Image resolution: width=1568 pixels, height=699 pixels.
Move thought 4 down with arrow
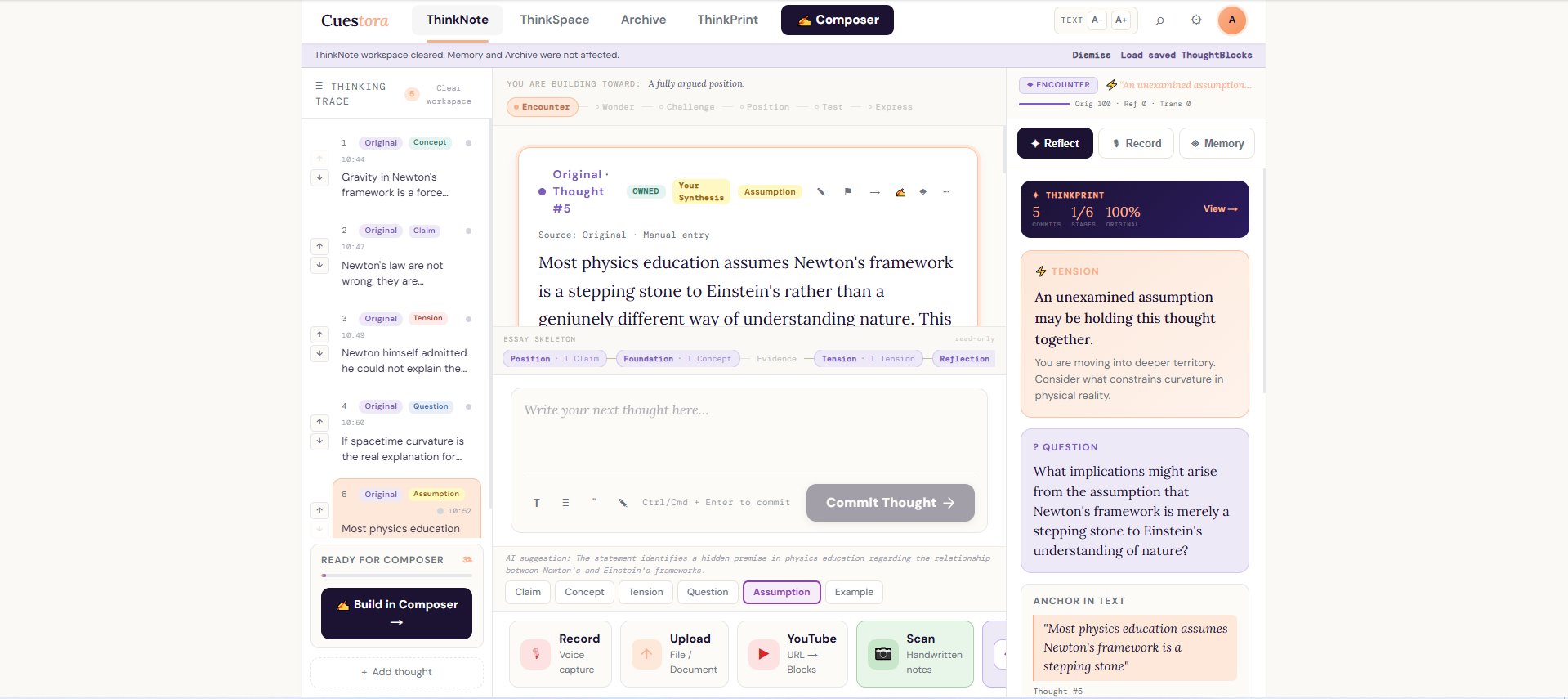point(319,441)
